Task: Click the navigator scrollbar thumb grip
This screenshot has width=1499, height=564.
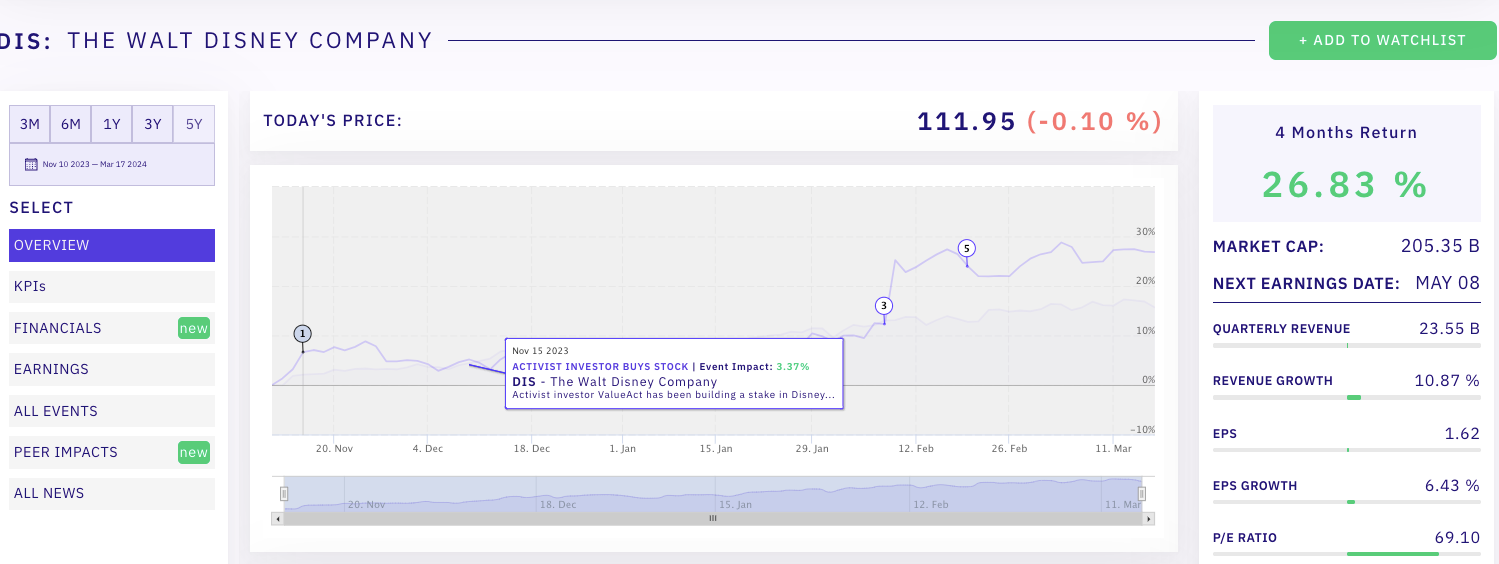Action: point(713,519)
